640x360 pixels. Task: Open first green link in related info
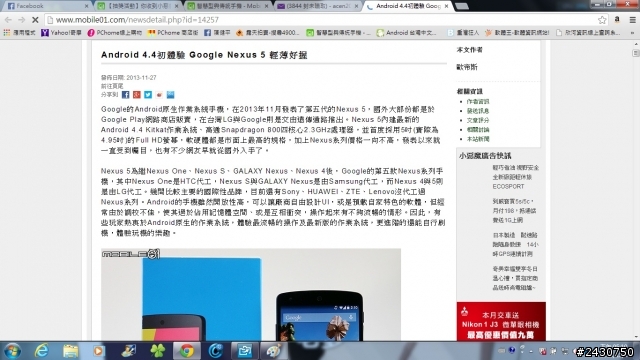coord(478,101)
